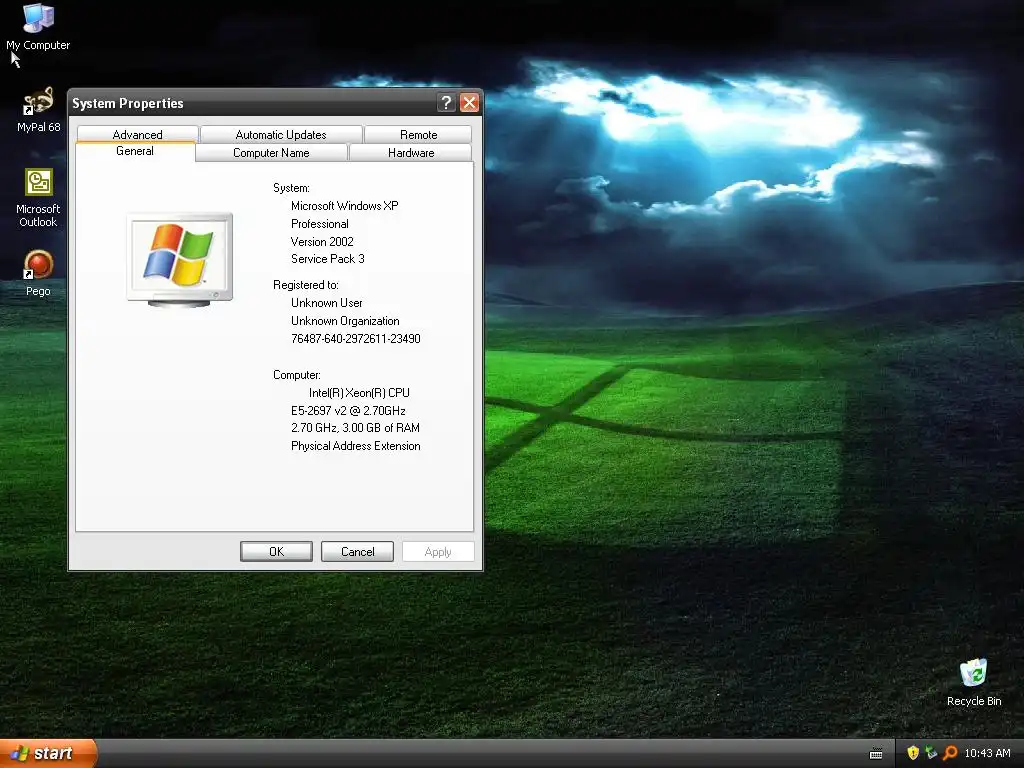Click the 'Registered to:' label
The image size is (1024, 768).
tap(306, 285)
